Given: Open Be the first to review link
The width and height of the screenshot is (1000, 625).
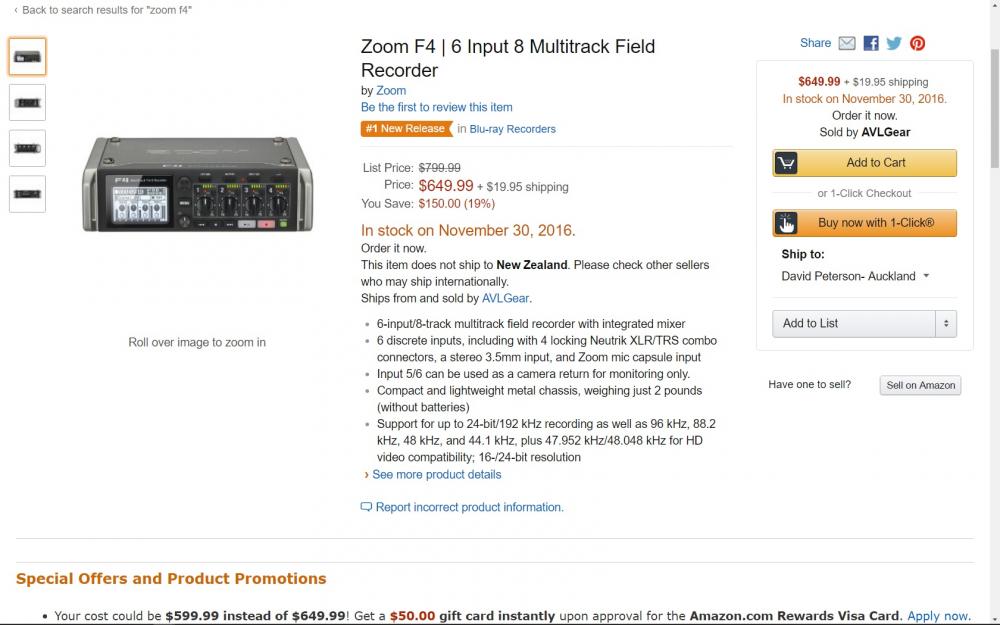Looking at the screenshot, I should tap(436, 107).
